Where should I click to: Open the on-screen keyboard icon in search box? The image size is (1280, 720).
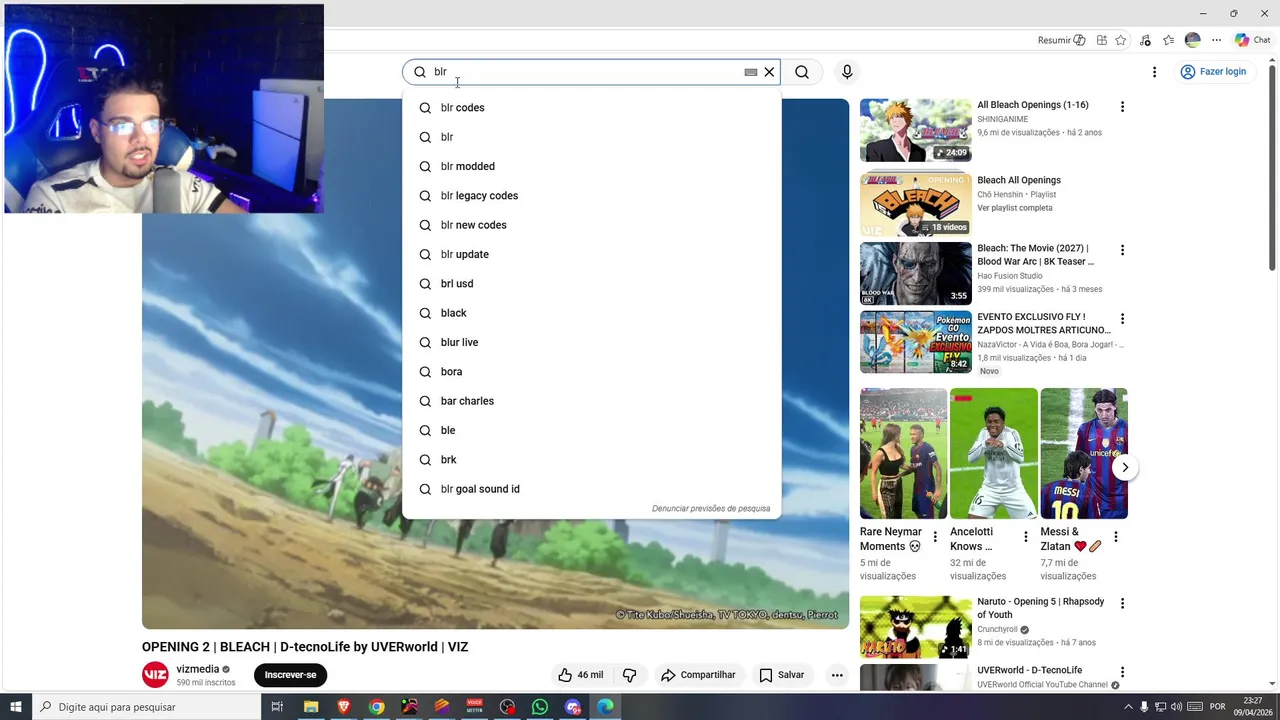tap(751, 72)
